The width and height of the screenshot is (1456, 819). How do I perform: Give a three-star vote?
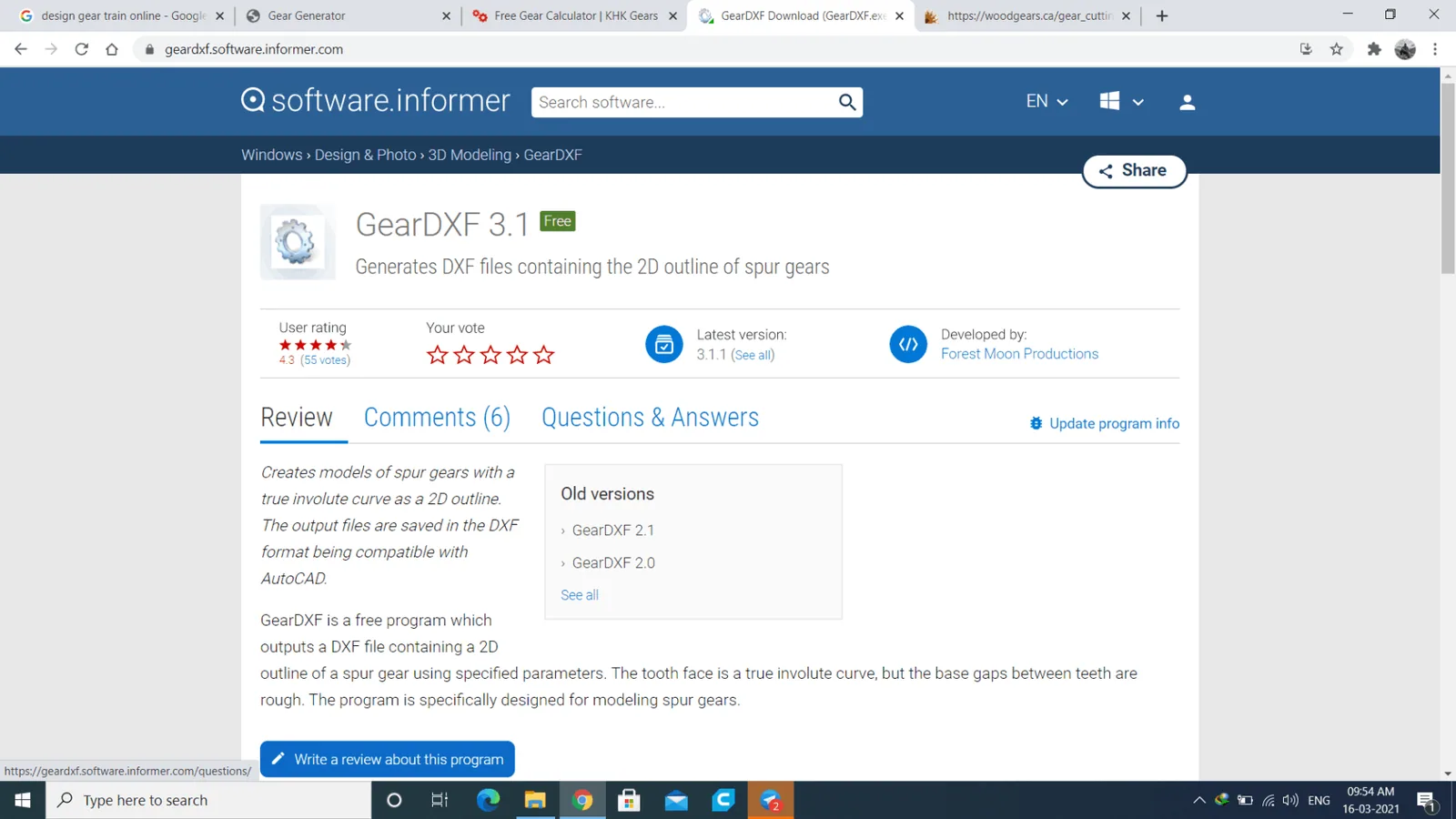490,355
